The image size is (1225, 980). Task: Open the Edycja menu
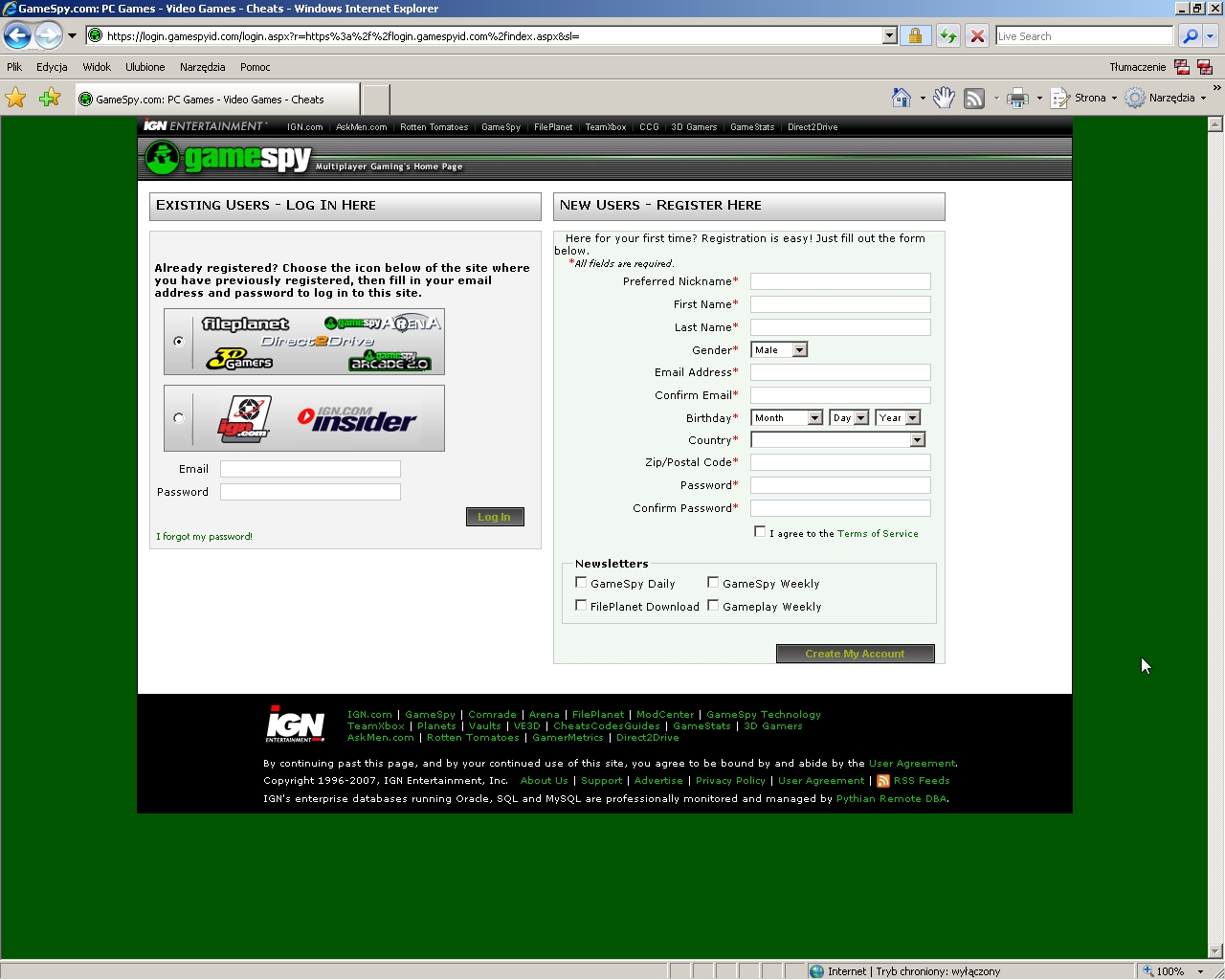52,67
